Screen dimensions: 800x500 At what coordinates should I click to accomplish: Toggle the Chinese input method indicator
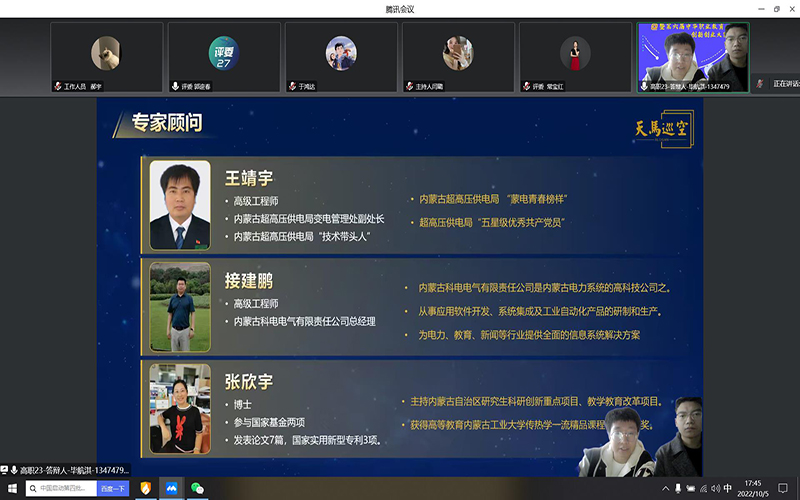tap(727, 488)
